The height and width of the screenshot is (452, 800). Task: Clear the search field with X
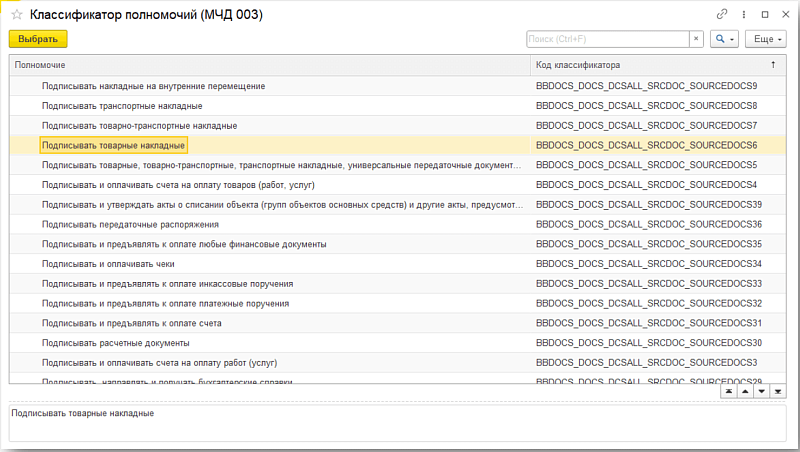point(696,39)
